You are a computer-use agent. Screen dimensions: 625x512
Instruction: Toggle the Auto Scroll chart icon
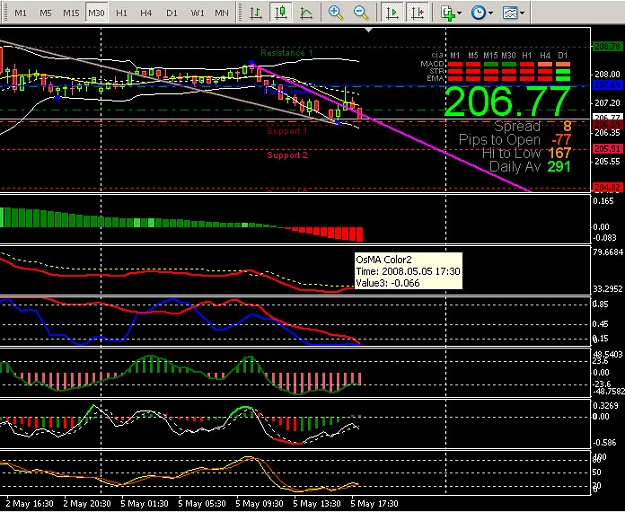pos(392,13)
